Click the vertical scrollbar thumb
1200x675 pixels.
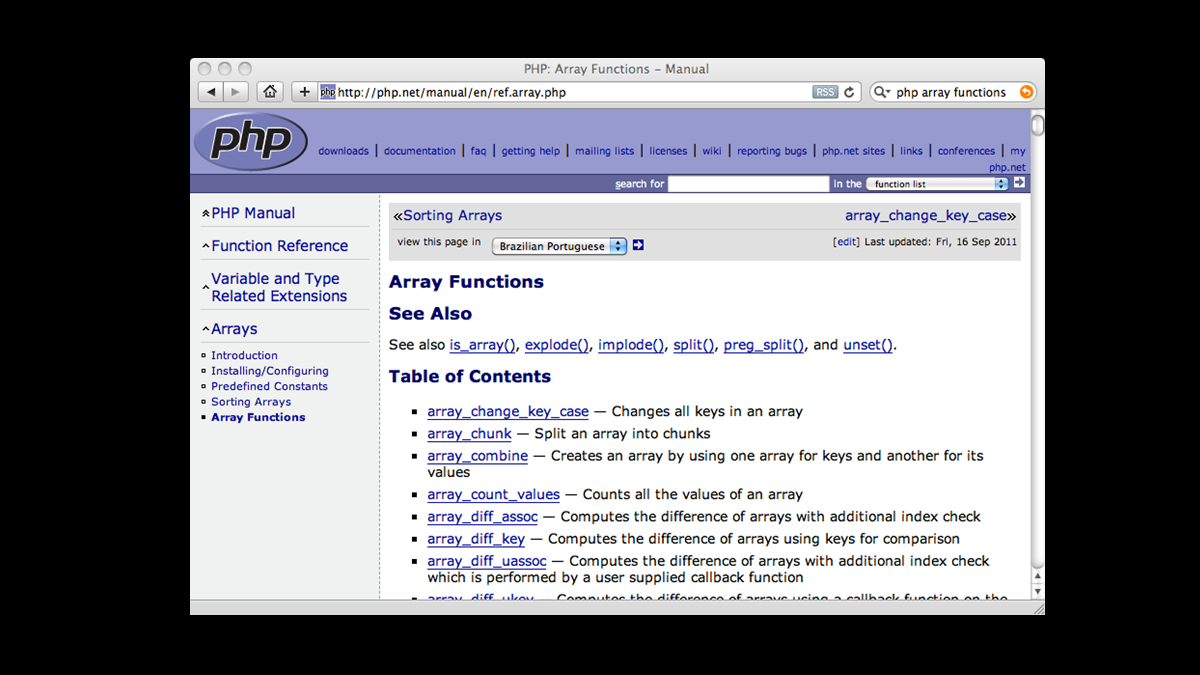point(1038,126)
